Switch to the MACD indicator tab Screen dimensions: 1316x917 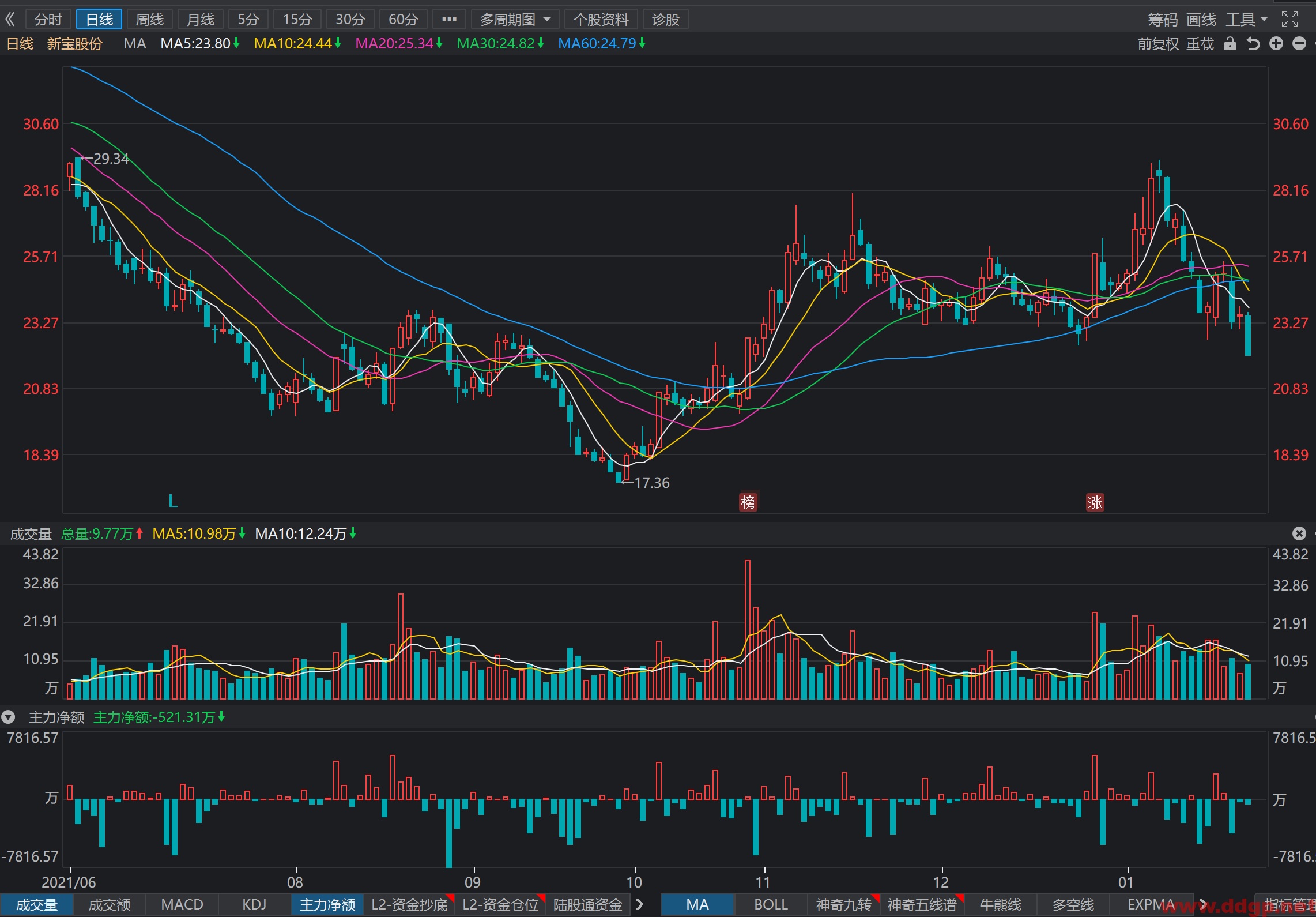182,904
